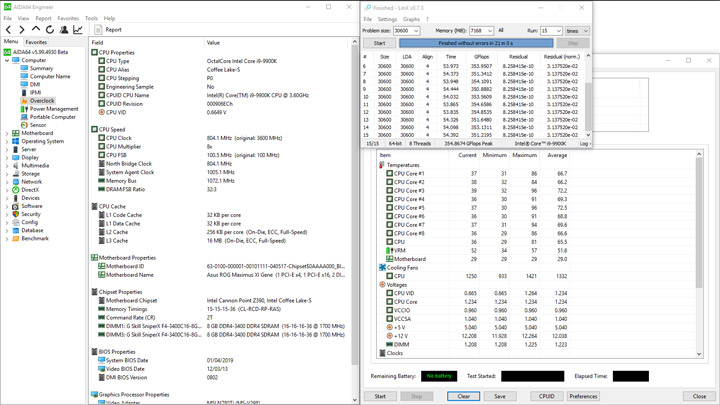This screenshot has height=405, width=720.
Task: Click the Log button in LinX status bar
Action: pyautogui.click(x=584, y=144)
